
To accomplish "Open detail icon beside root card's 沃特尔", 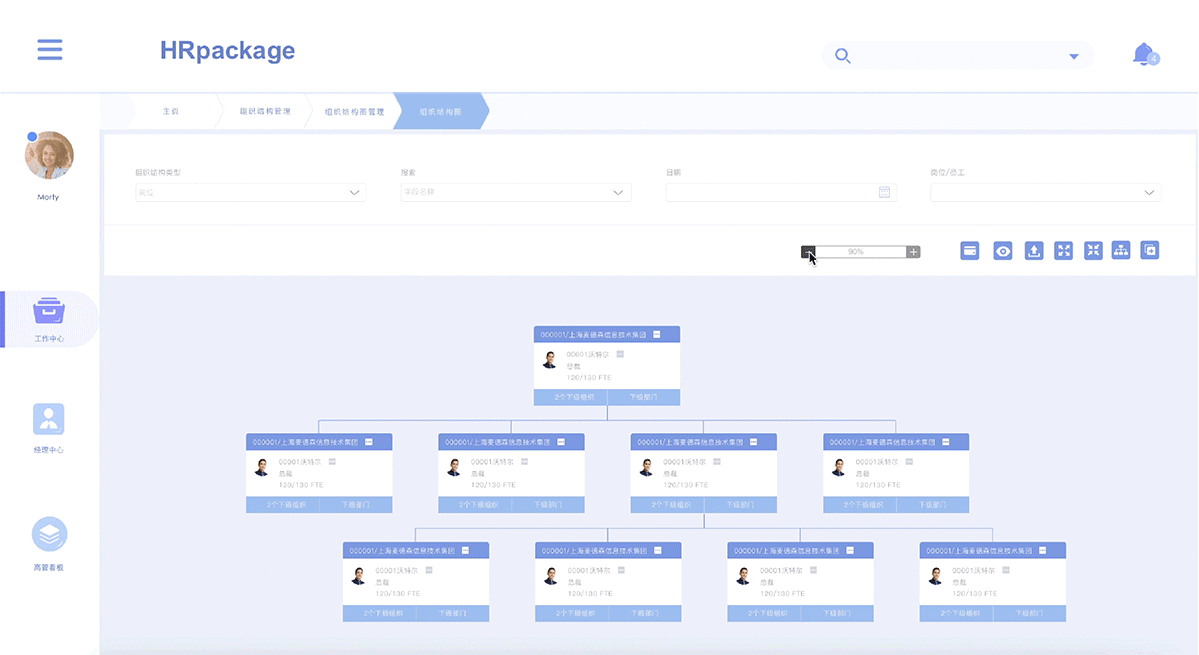I will 620,355.
